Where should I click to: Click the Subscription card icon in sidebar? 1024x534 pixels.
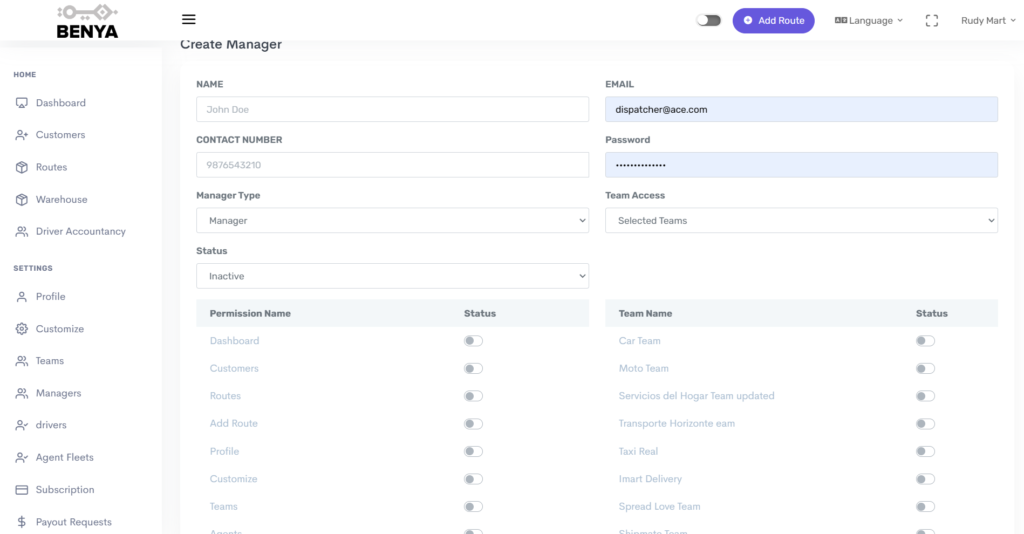(22, 490)
